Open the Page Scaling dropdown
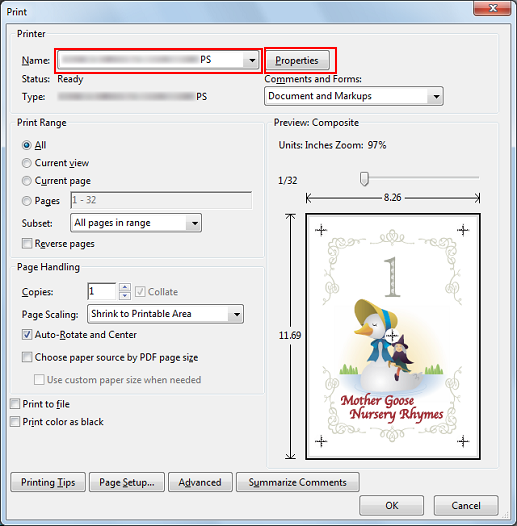This screenshot has height=526, width=517. 165,314
